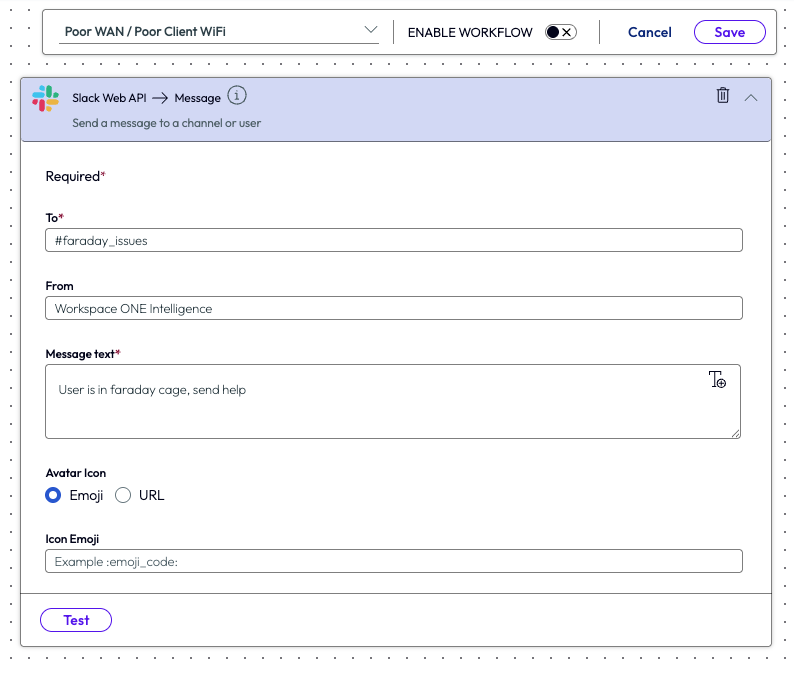
Task: Click the Test button
Action: [76, 620]
